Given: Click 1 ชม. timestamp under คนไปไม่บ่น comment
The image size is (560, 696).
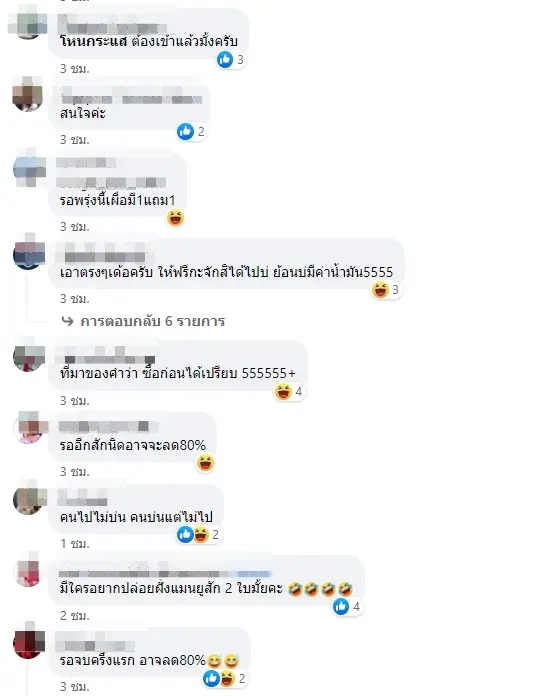Looking at the screenshot, I should click(x=75, y=543).
